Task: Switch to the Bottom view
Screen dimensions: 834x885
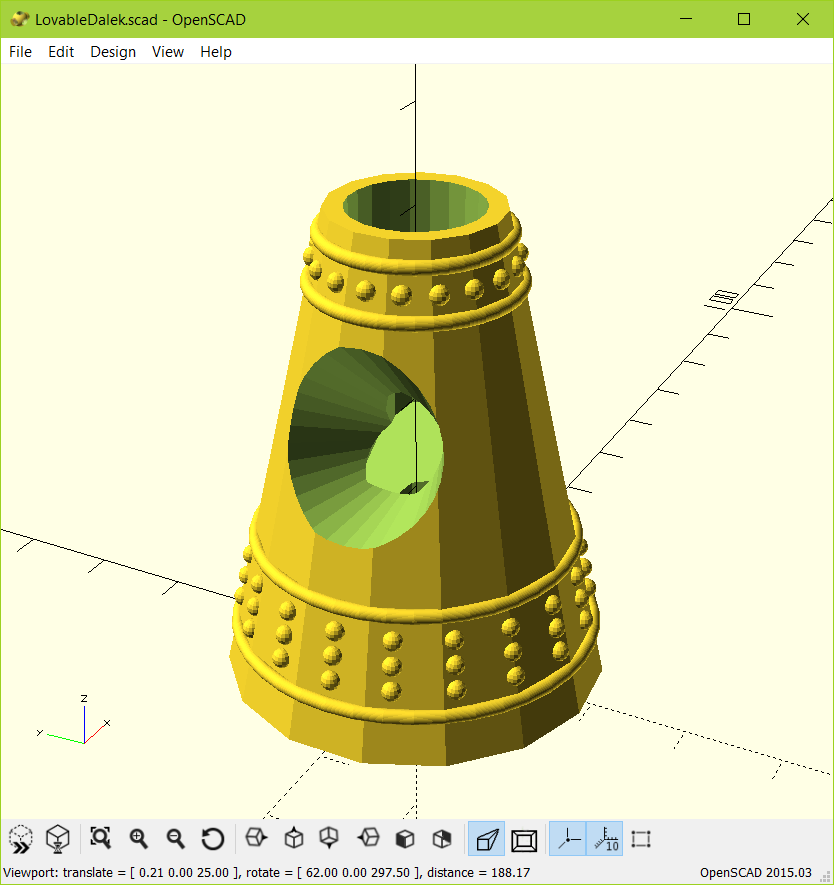Action: (x=328, y=839)
